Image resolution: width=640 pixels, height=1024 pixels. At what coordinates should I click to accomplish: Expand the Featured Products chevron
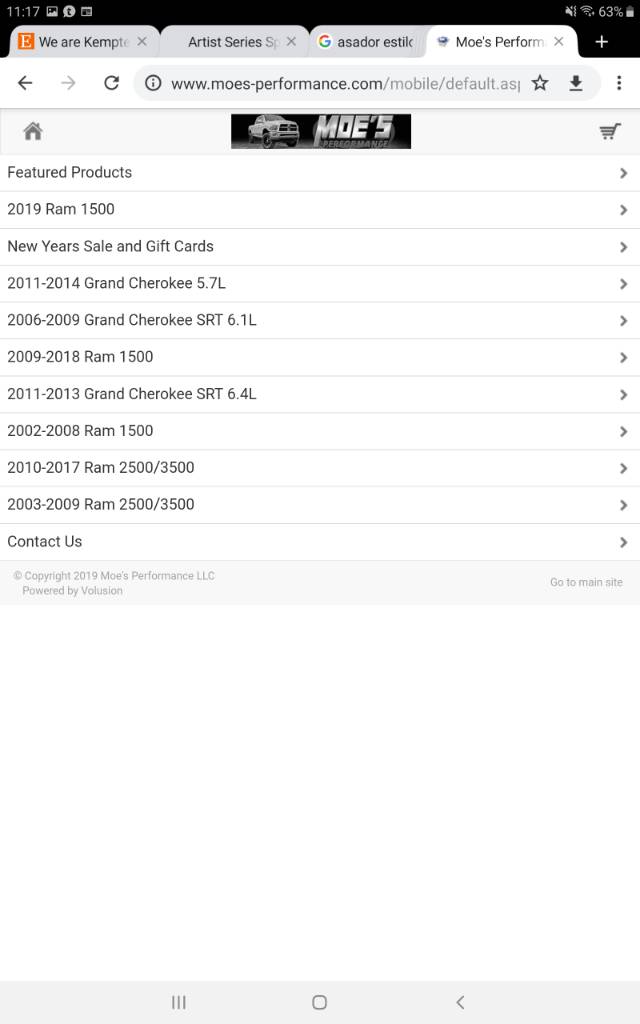(623, 173)
